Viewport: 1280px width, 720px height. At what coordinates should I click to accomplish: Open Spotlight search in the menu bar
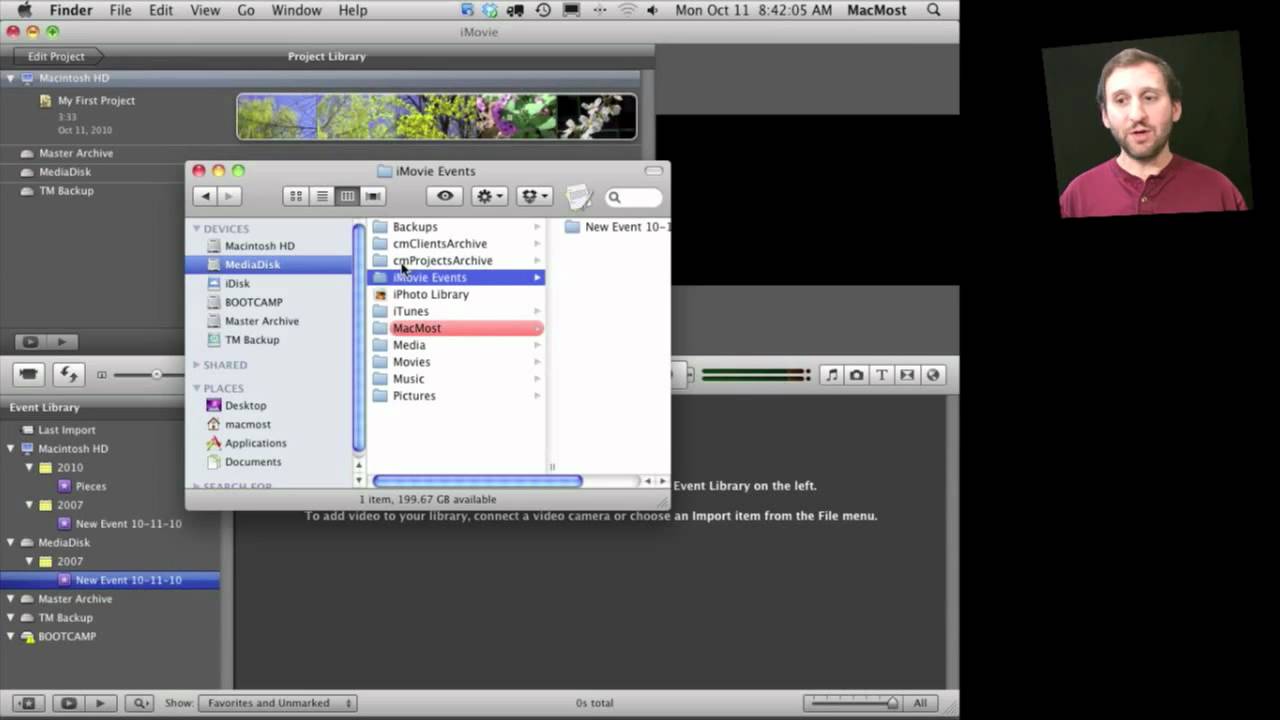tap(934, 10)
